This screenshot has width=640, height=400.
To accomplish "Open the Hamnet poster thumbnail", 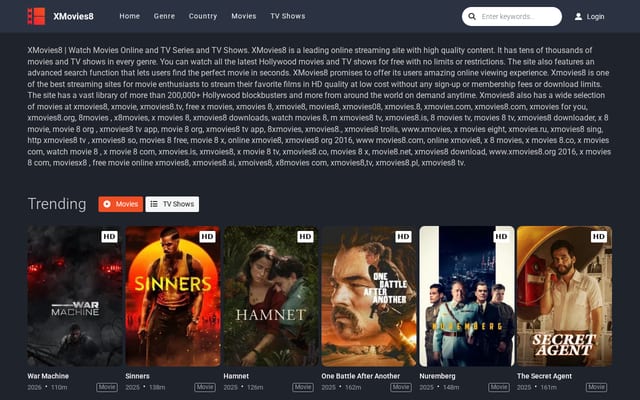I will (271, 296).
